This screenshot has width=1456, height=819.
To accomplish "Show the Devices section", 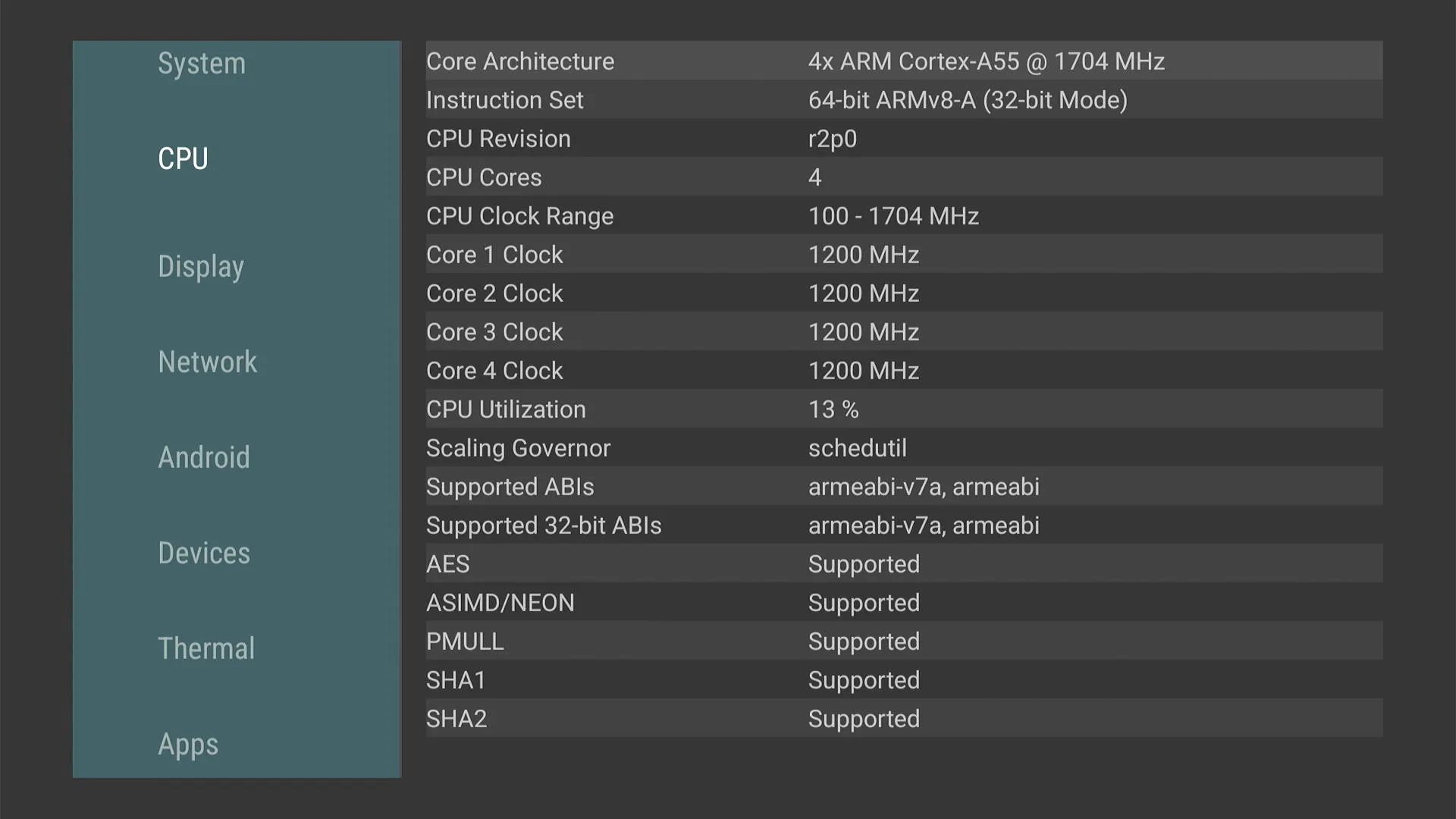I will [203, 554].
